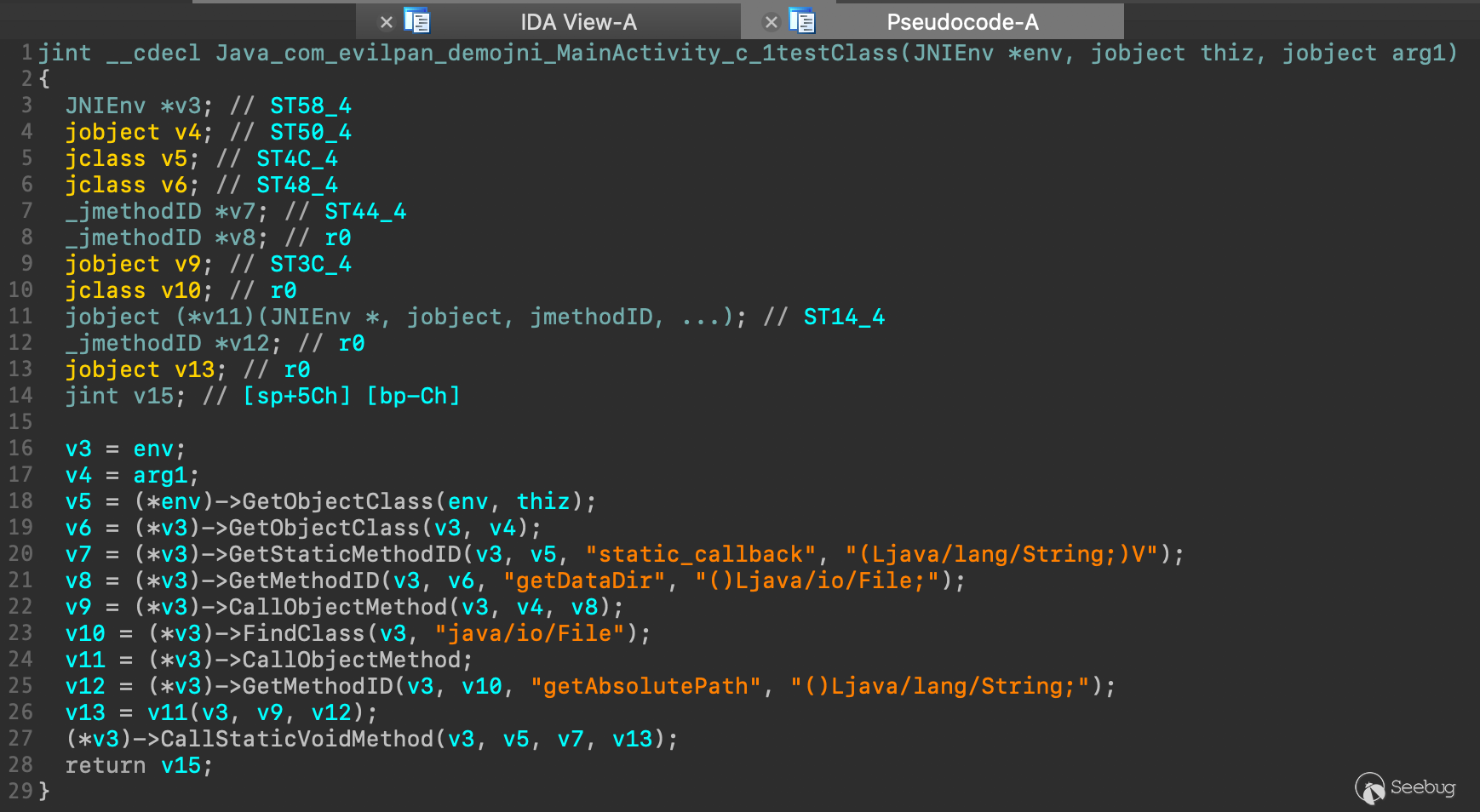Switch to the IDA View-A tab
1480x812 pixels.
click(x=578, y=22)
